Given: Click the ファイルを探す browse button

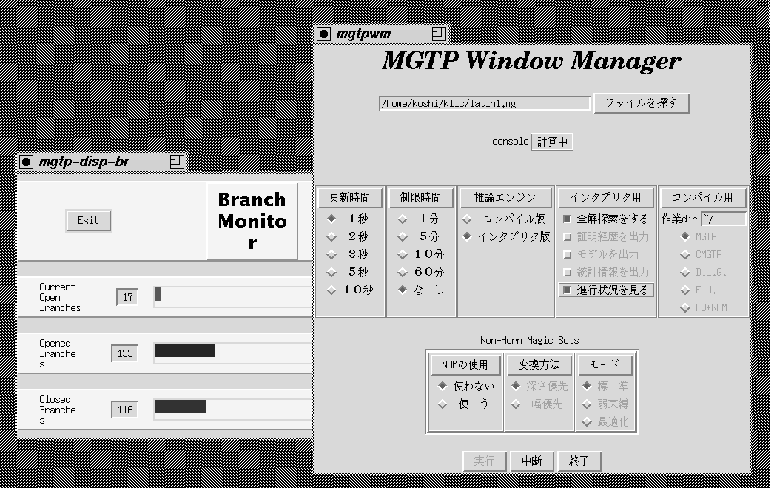Looking at the screenshot, I should [641, 103].
